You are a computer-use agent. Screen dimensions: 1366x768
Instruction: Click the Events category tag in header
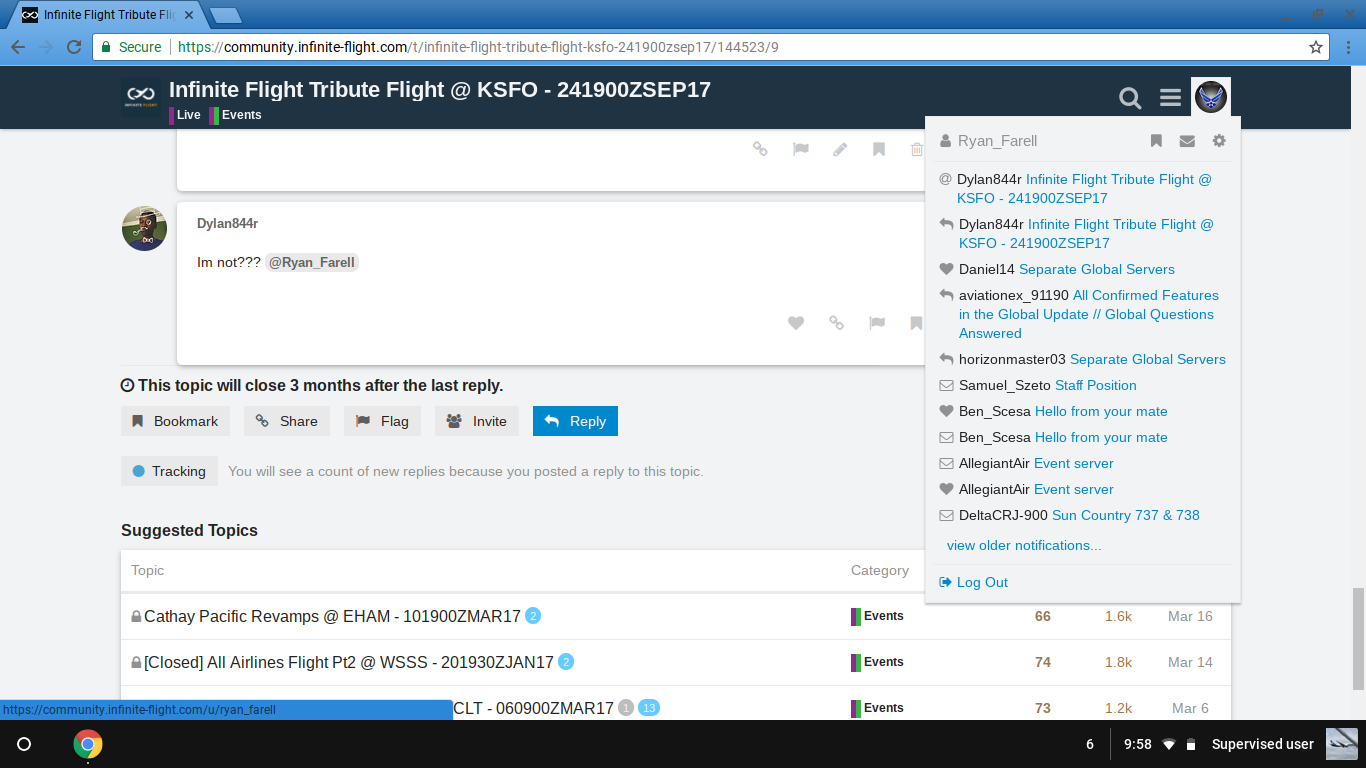pos(236,115)
